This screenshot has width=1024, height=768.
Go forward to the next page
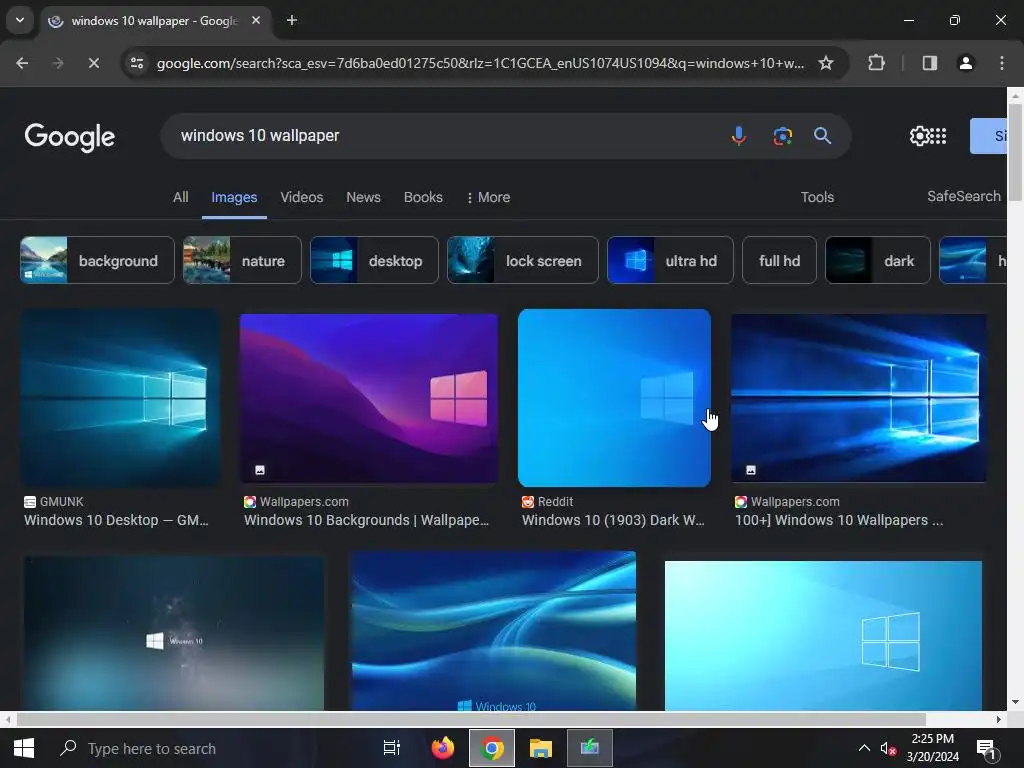coord(57,63)
